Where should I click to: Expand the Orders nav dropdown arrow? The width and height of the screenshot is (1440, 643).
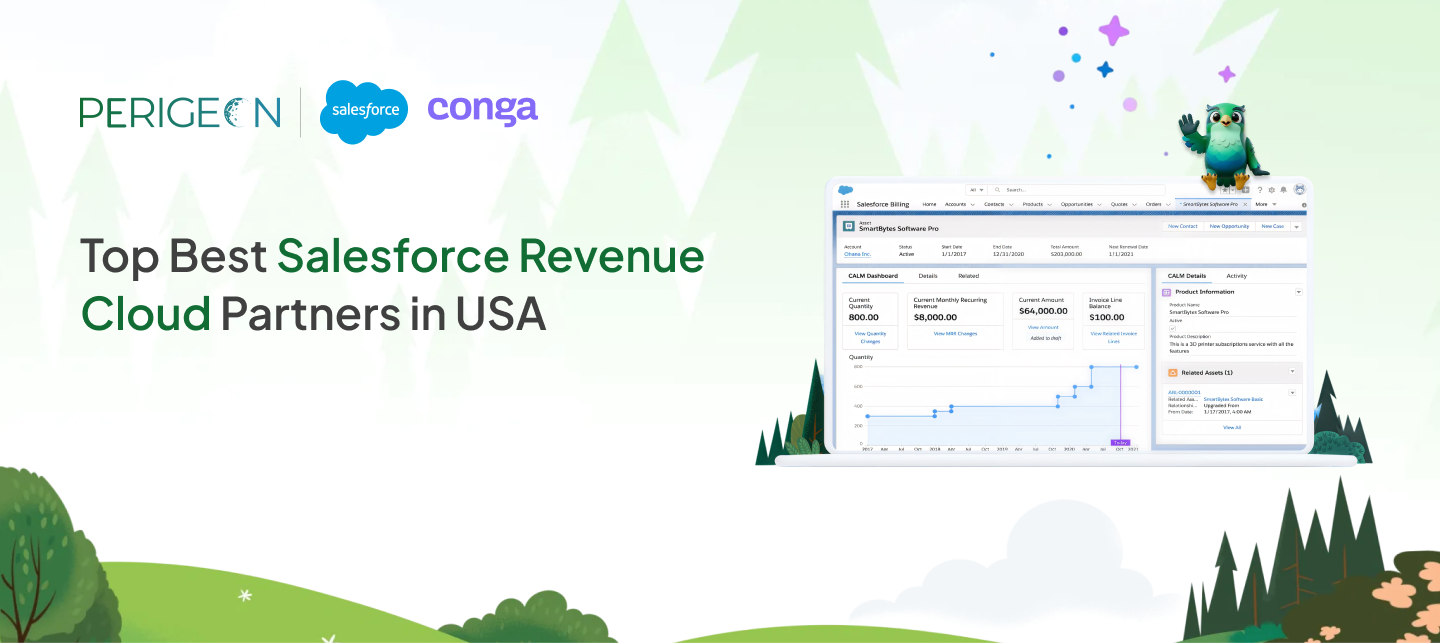(x=1168, y=204)
